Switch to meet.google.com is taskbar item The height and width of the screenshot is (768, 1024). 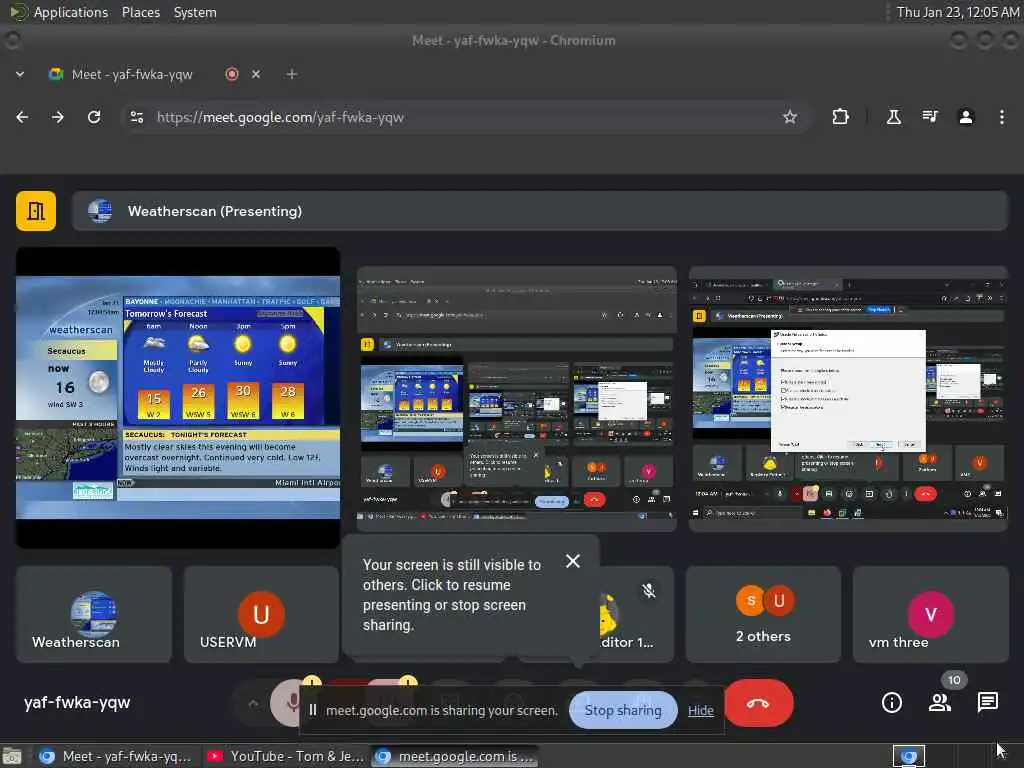(455, 756)
